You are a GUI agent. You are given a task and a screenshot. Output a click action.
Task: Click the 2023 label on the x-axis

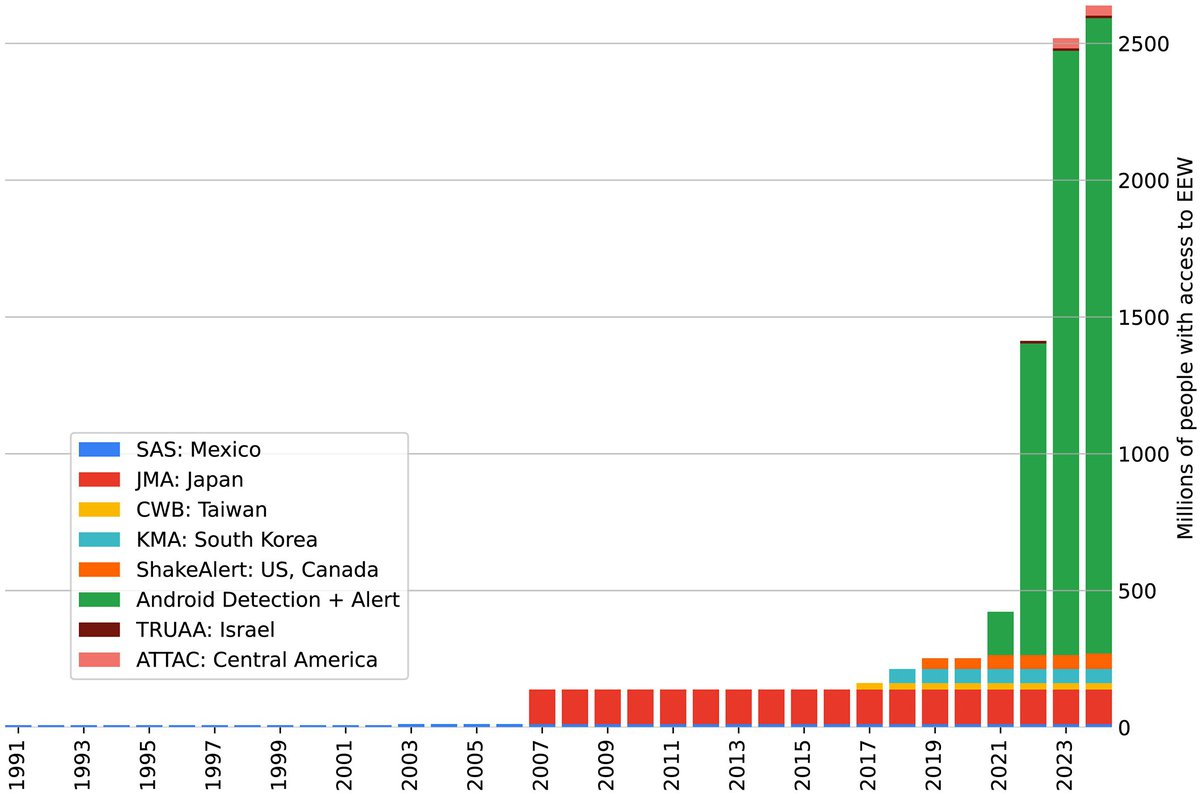(1065, 762)
